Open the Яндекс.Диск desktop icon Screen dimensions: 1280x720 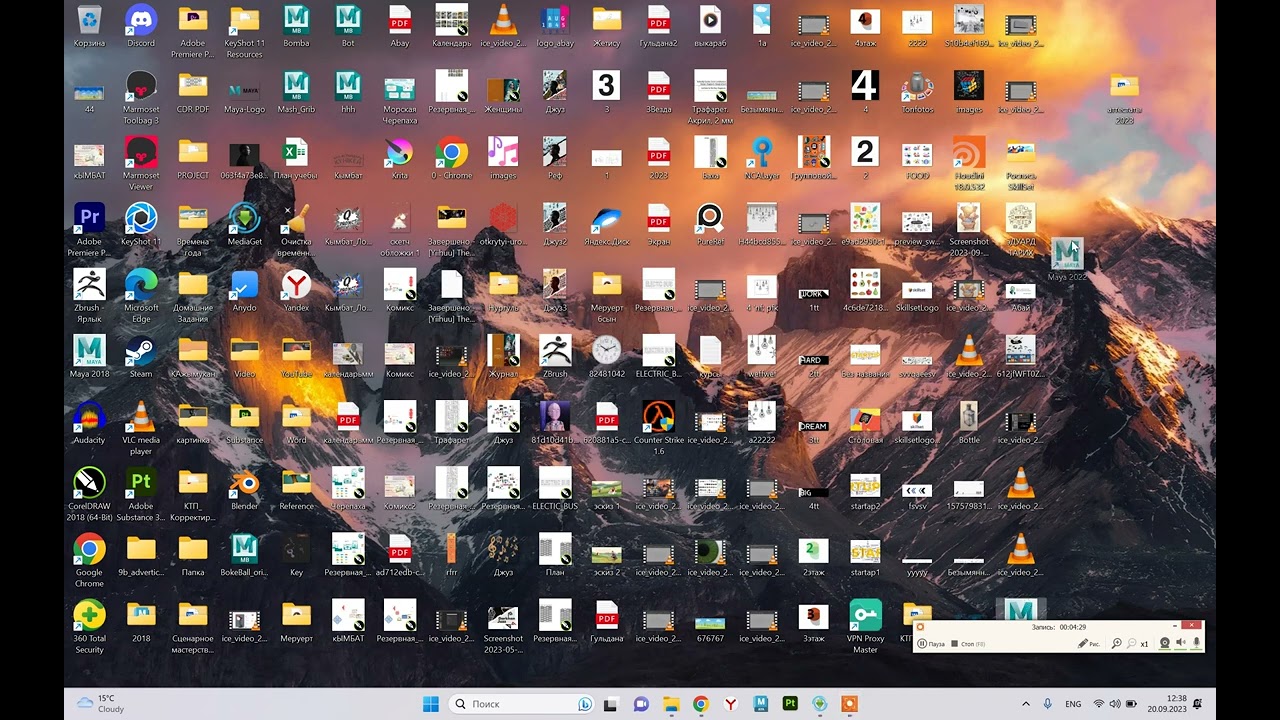click(606, 225)
